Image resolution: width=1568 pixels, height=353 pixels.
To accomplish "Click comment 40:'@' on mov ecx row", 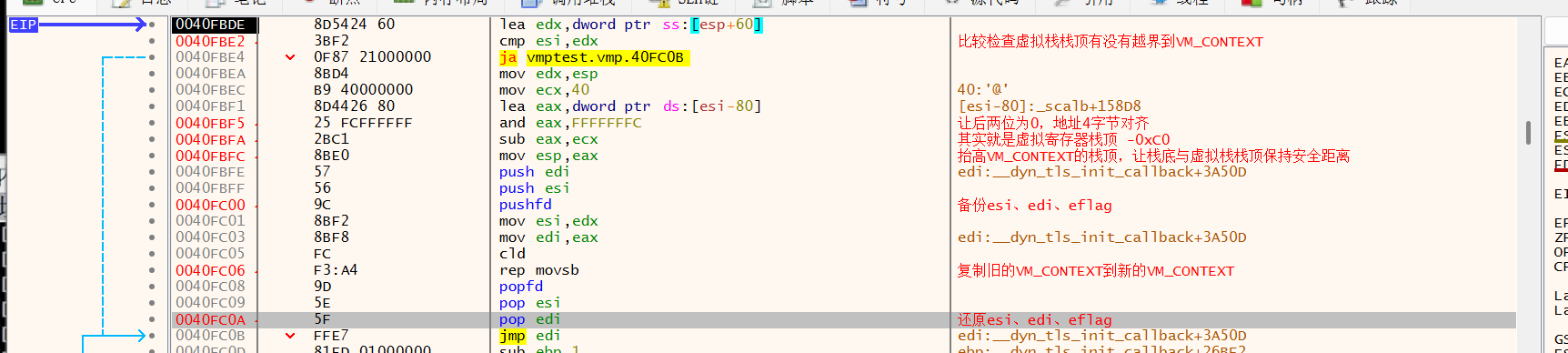I will tap(982, 90).
